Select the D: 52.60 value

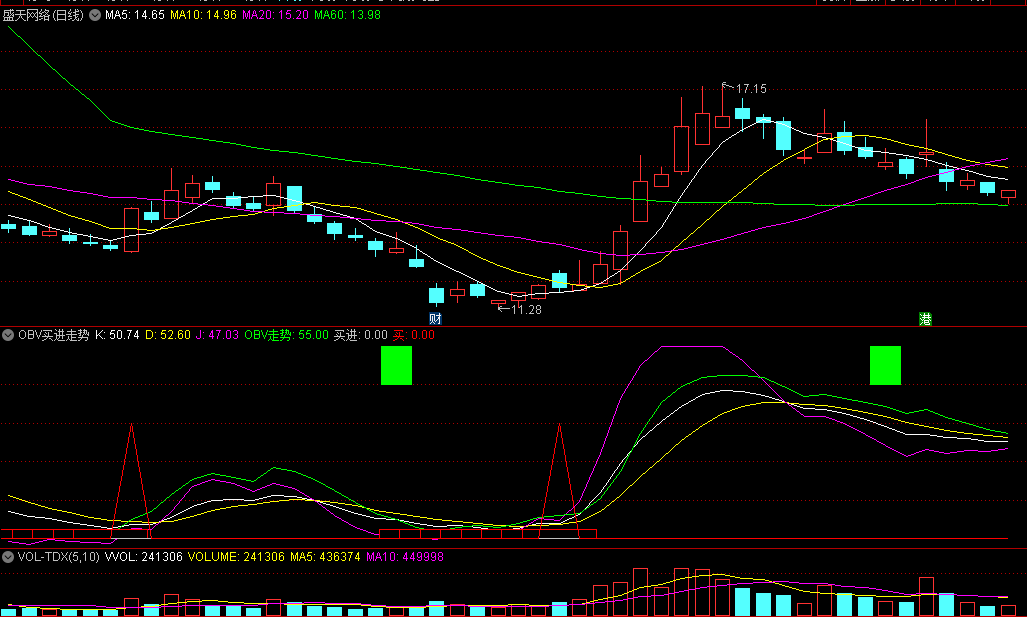pos(168,335)
